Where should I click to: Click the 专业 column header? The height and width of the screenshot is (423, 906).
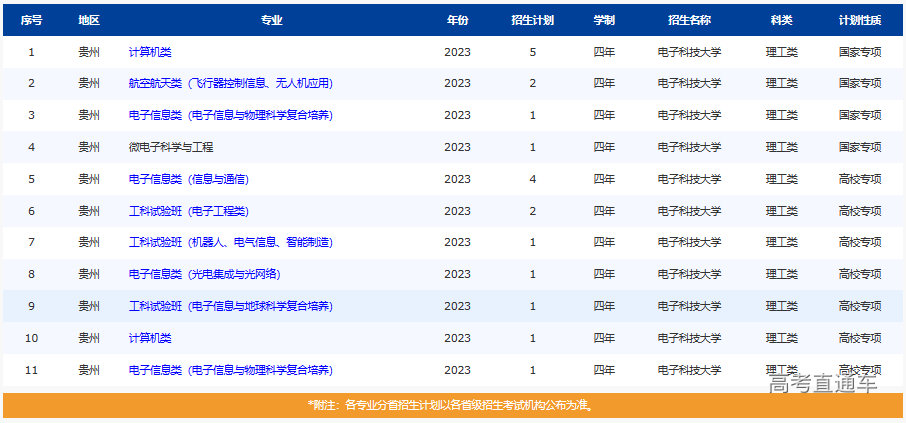(x=271, y=20)
